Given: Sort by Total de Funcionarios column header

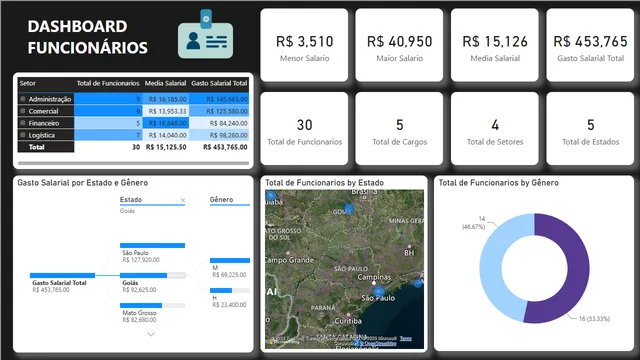Looking at the screenshot, I should [108, 83].
